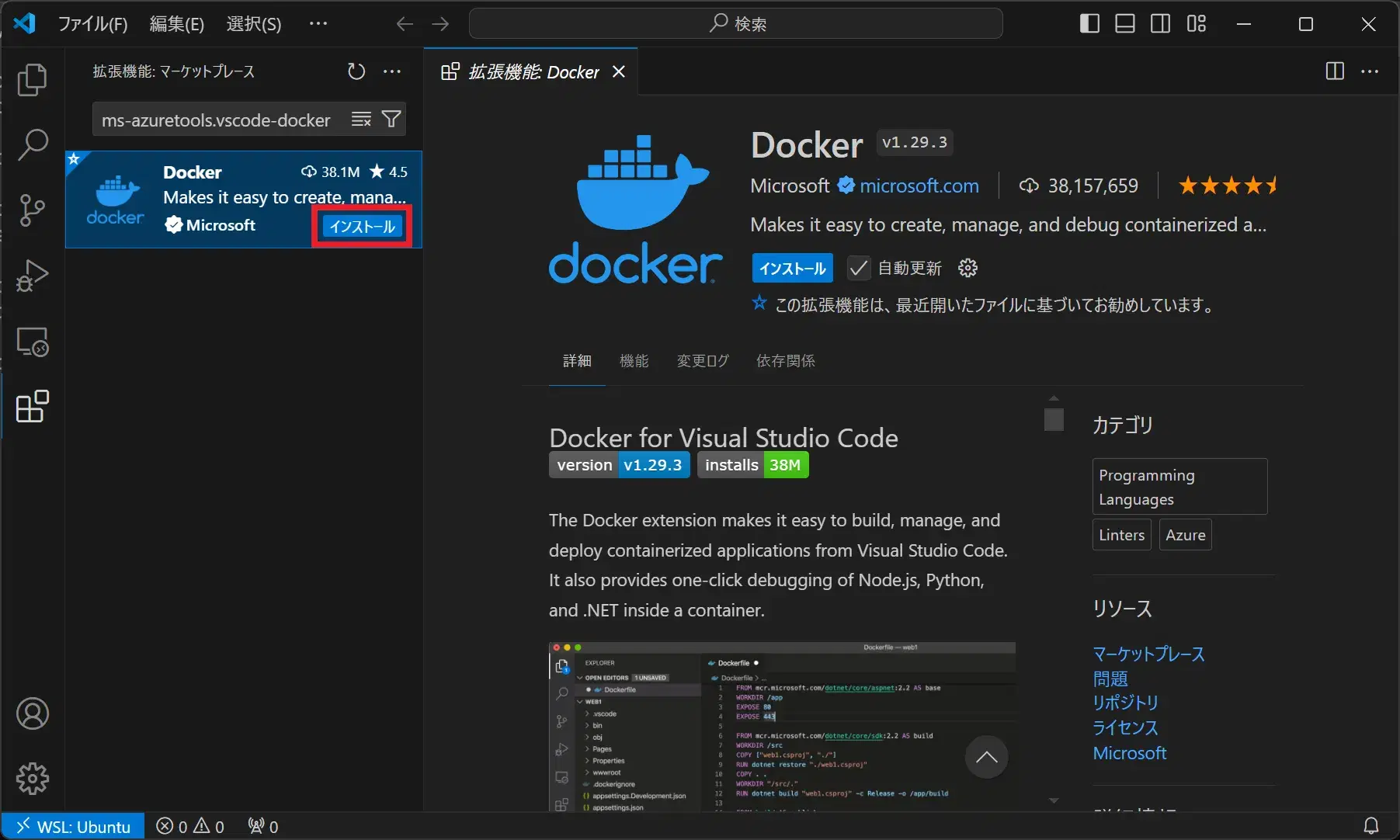This screenshot has width=1400, height=840.
Task: Toggle the 自動更新 checkbox
Action: click(858, 268)
